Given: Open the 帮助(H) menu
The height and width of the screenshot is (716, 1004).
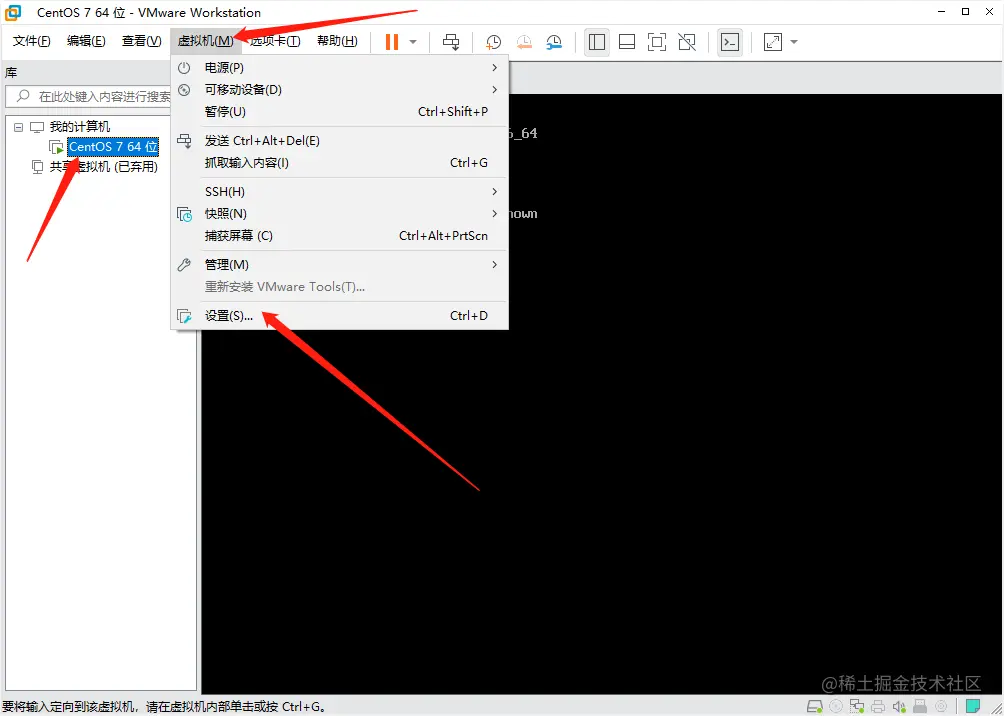Looking at the screenshot, I should coord(337,42).
